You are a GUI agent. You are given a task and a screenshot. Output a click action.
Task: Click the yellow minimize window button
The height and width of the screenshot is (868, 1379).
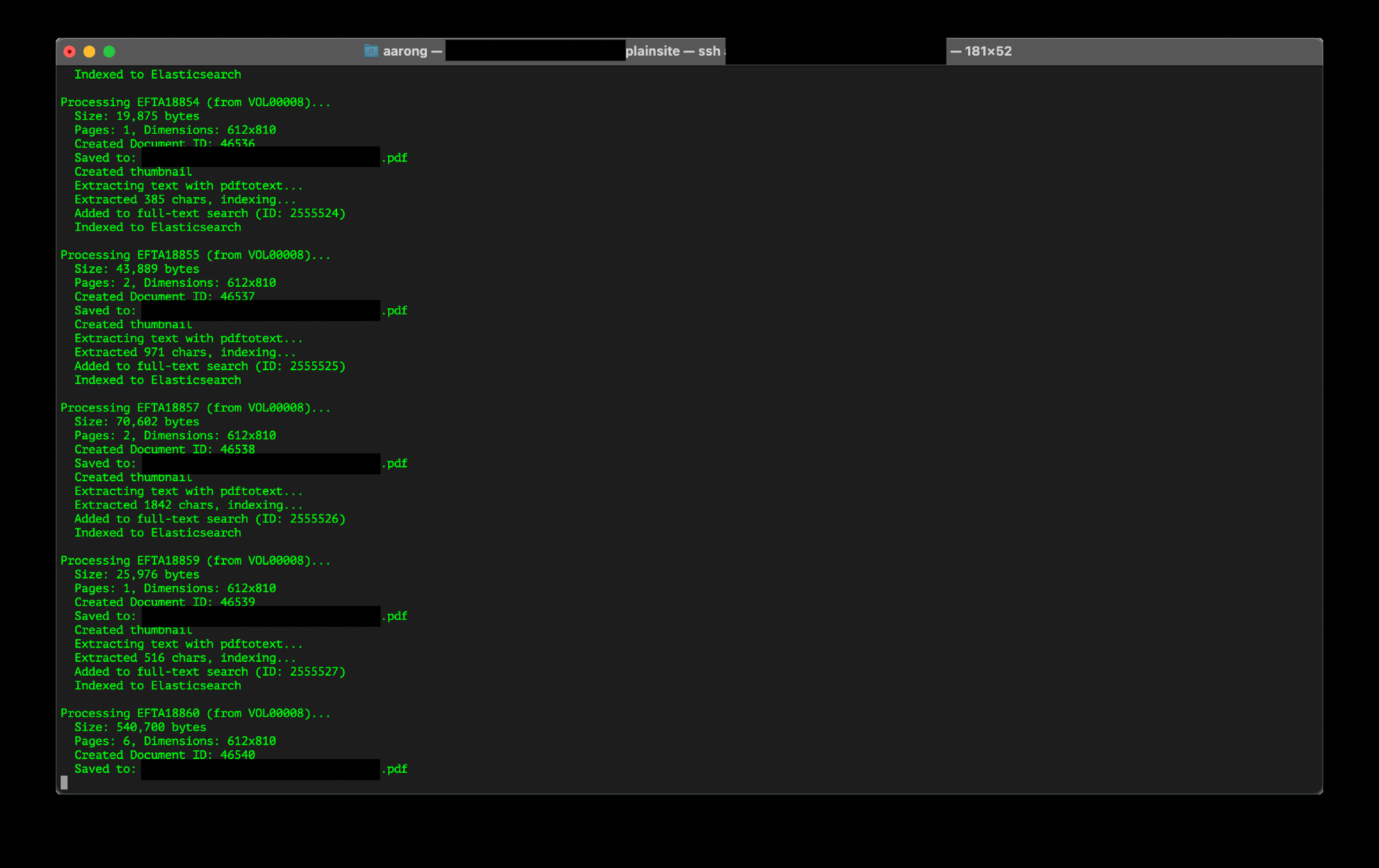89,52
